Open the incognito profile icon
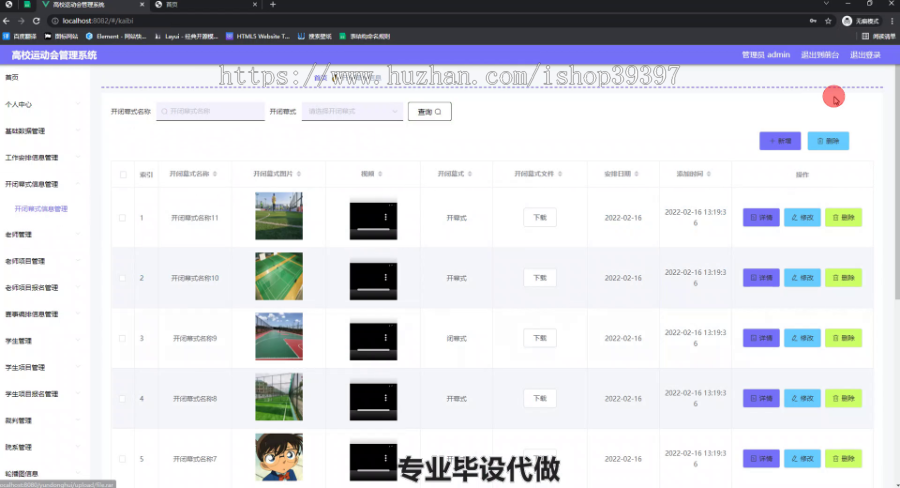The image size is (900, 488). [x=847, y=21]
